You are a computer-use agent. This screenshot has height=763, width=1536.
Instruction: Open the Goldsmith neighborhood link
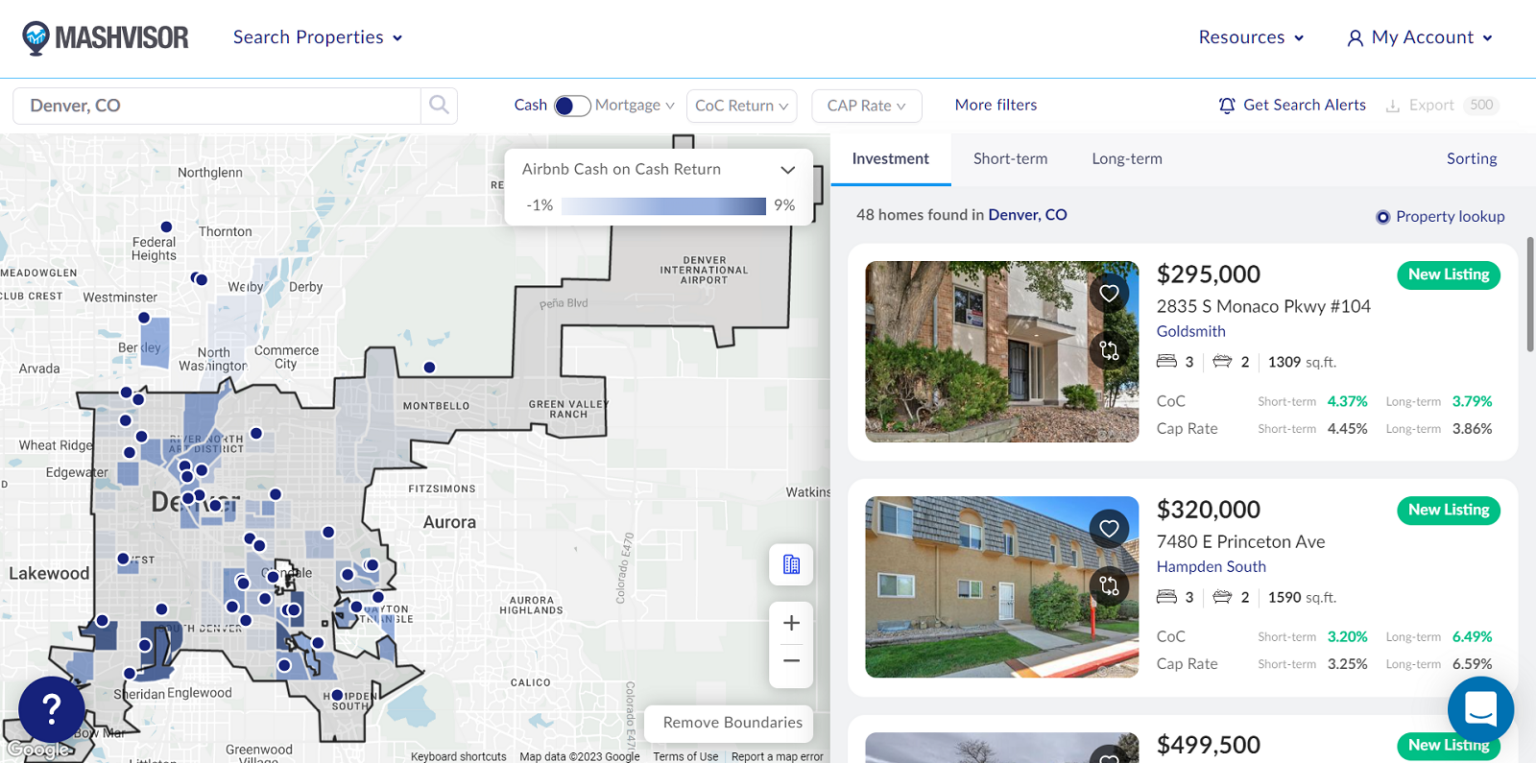[1191, 331]
